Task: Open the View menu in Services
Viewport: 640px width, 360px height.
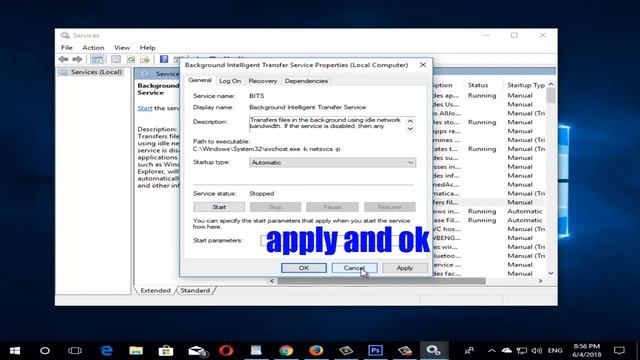Action: [x=122, y=48]
